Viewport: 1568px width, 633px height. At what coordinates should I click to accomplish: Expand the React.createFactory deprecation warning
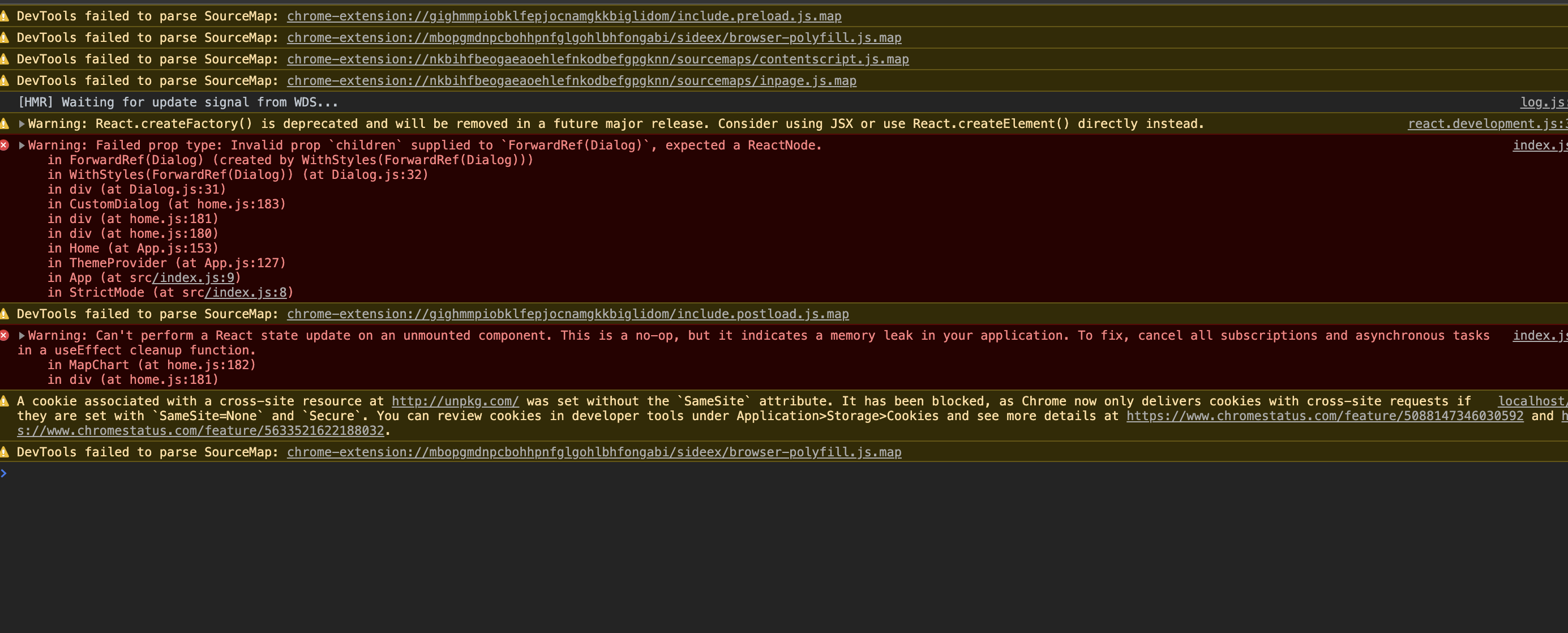tap(22, 123)
